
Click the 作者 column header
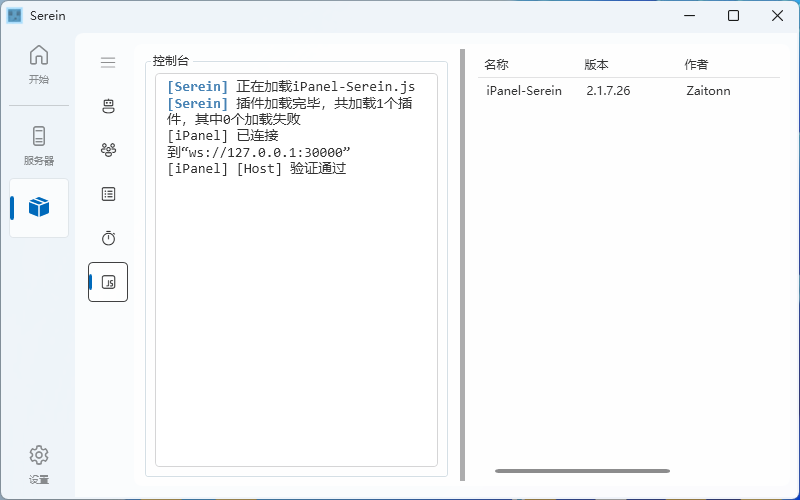pos(696,65)
